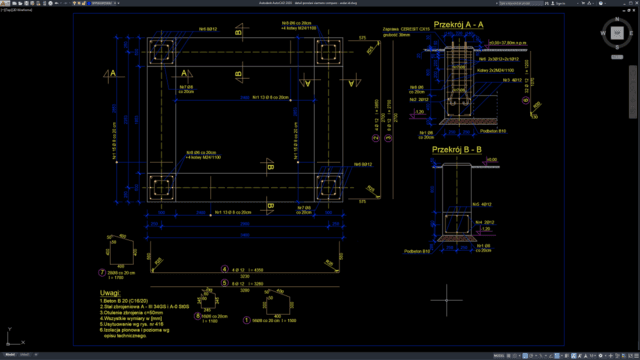
Task: Toggle Polar Tracking in status bar
Action: (x=531, y=356)
